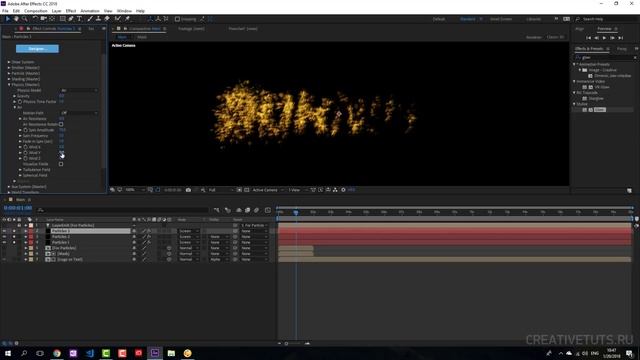Select the Unified Camera tool

43,19
